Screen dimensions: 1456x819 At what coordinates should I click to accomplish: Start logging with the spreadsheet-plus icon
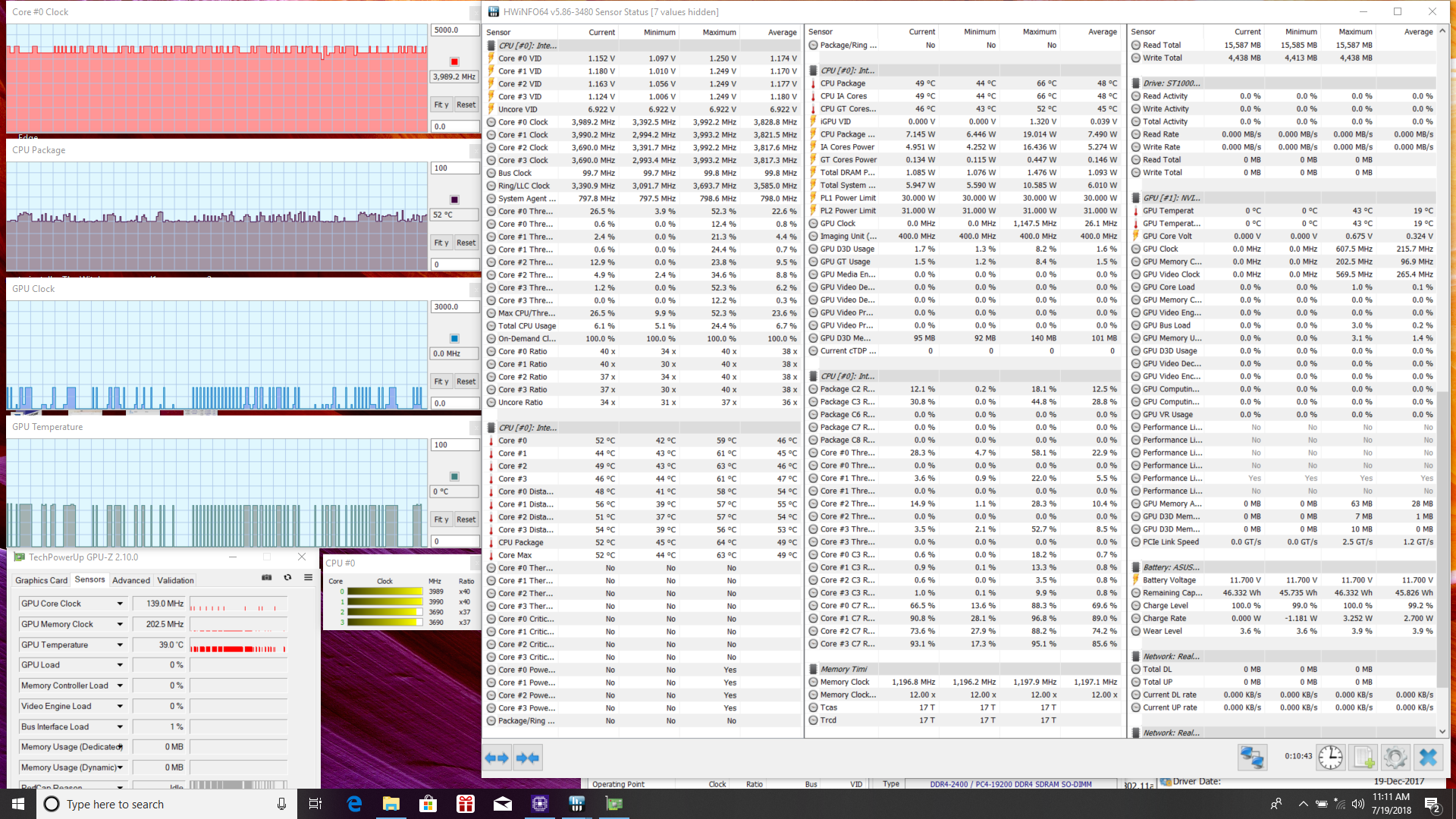[1363, 757]
